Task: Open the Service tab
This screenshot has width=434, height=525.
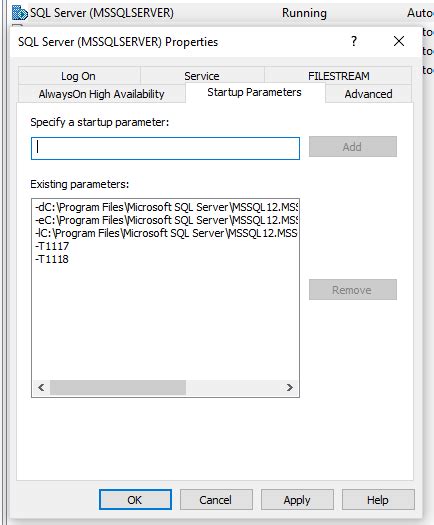Action: pyautogui.click(x=202, y=76)
